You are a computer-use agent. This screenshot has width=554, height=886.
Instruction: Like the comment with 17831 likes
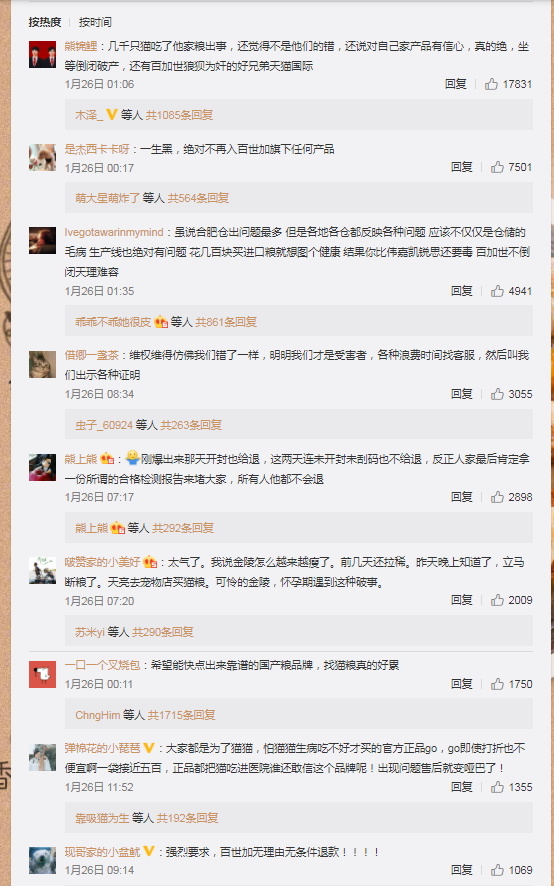pos(491,84)
